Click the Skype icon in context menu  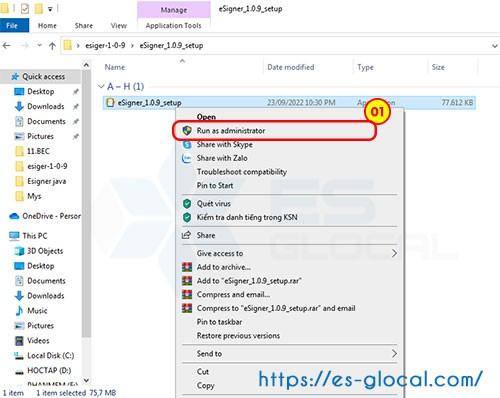[x=187, y=145]
